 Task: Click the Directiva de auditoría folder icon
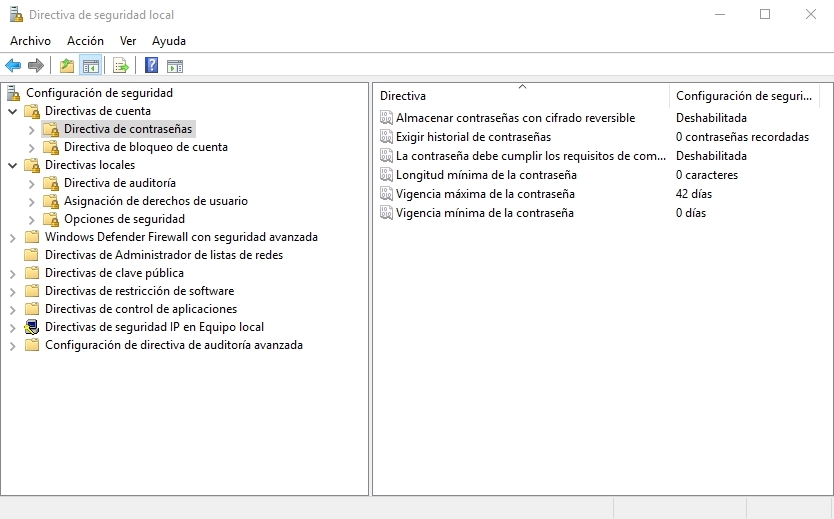coord(51,183)
